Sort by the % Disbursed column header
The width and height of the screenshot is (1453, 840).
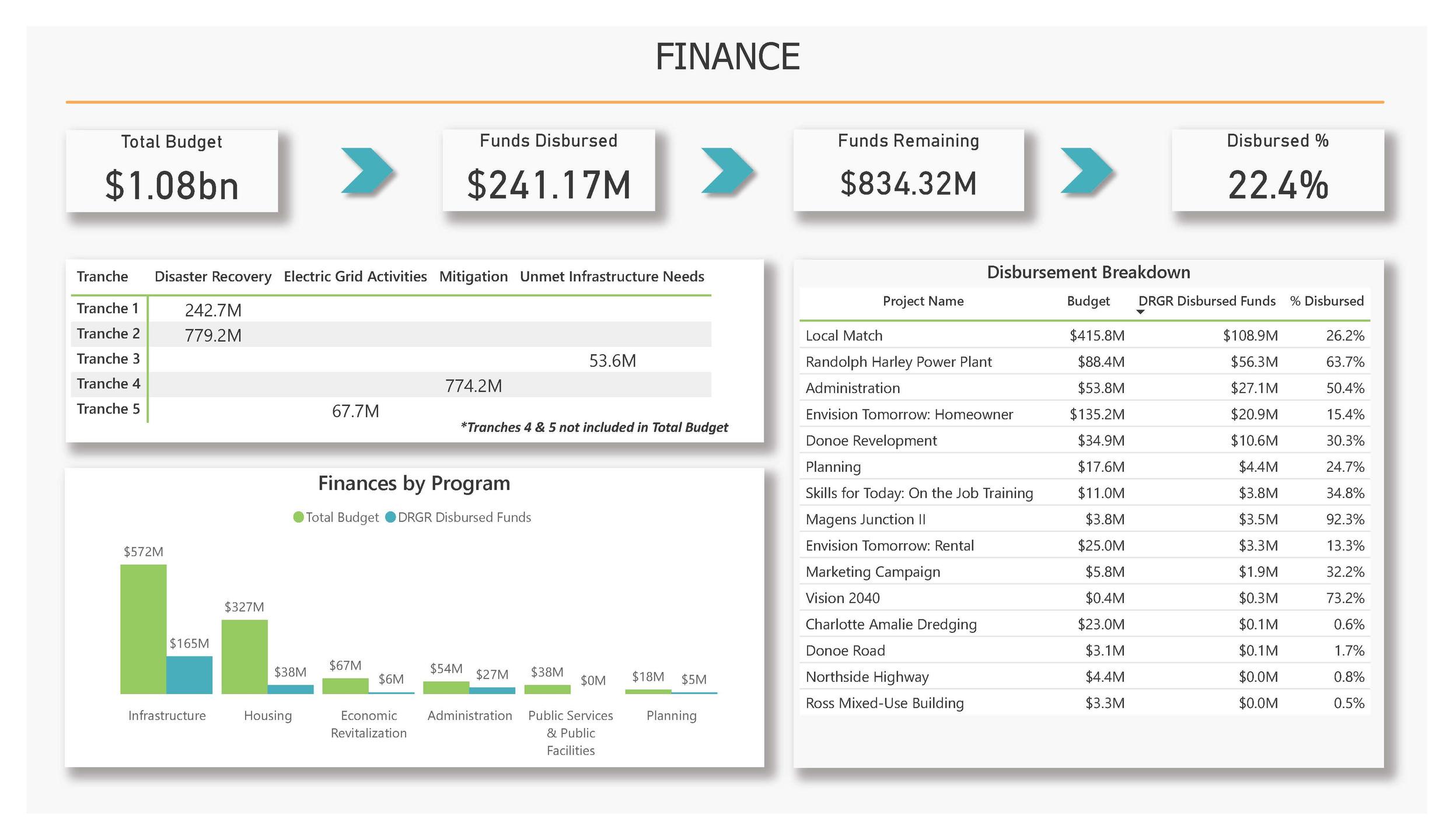[1326, 301]
